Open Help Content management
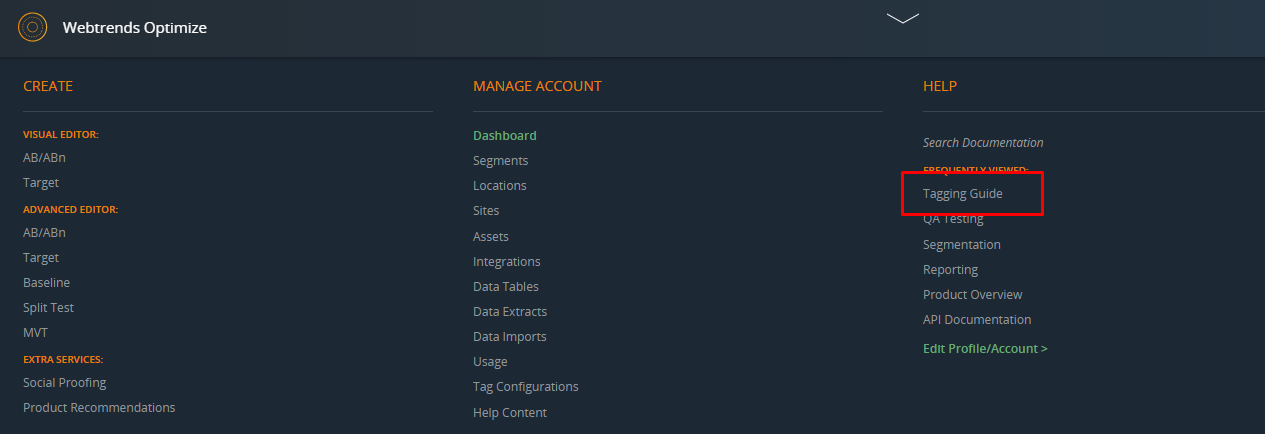 coord(510,412)
